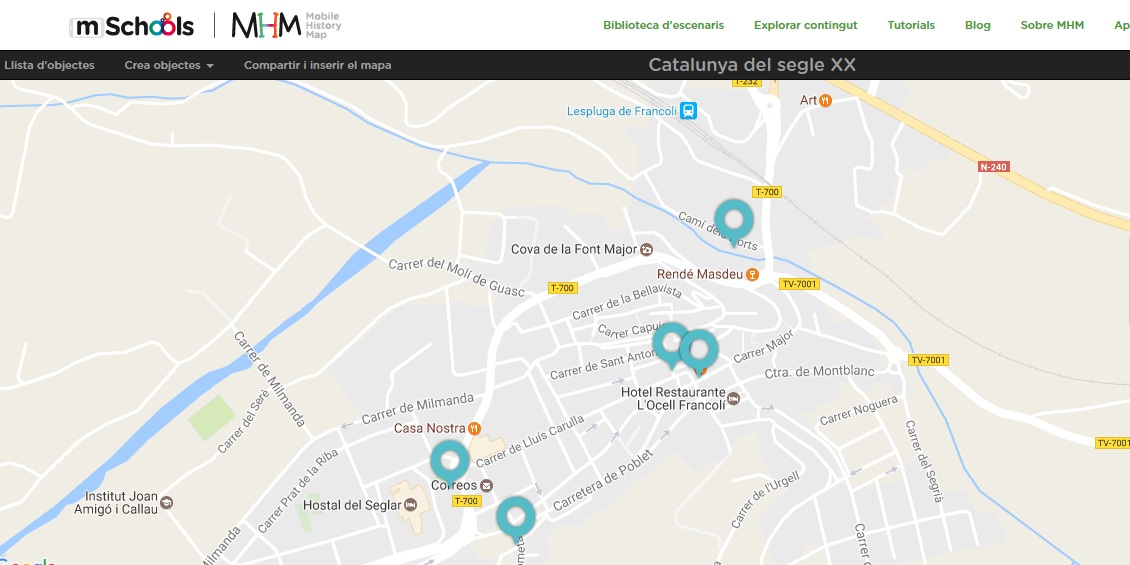
Task: Go to Biblioteca d'escenaris
Action: [x=664, y=25]
